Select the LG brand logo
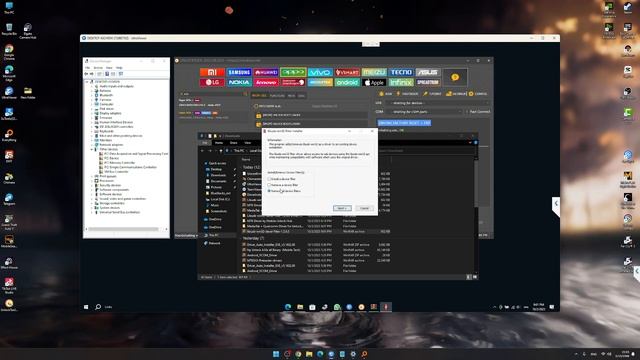Viewport: 640px width, 360px height. 212,82
